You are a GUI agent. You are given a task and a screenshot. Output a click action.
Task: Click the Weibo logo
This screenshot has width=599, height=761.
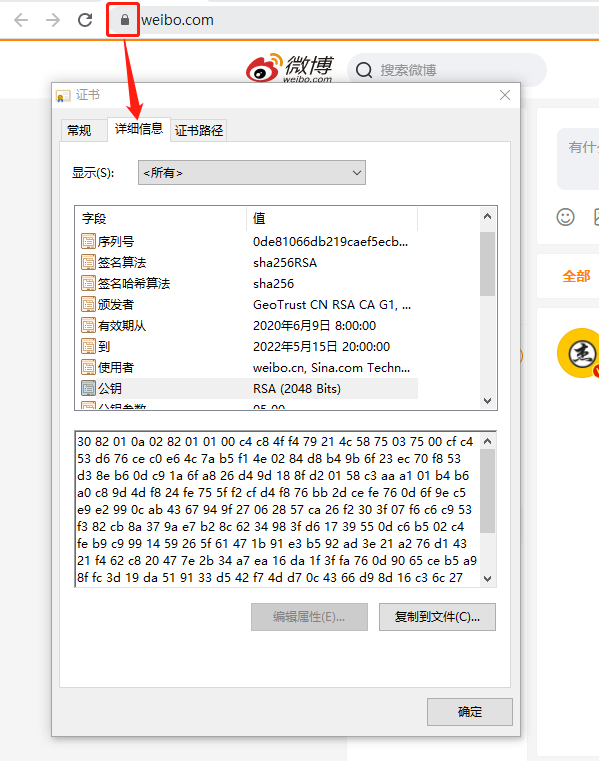290,68
